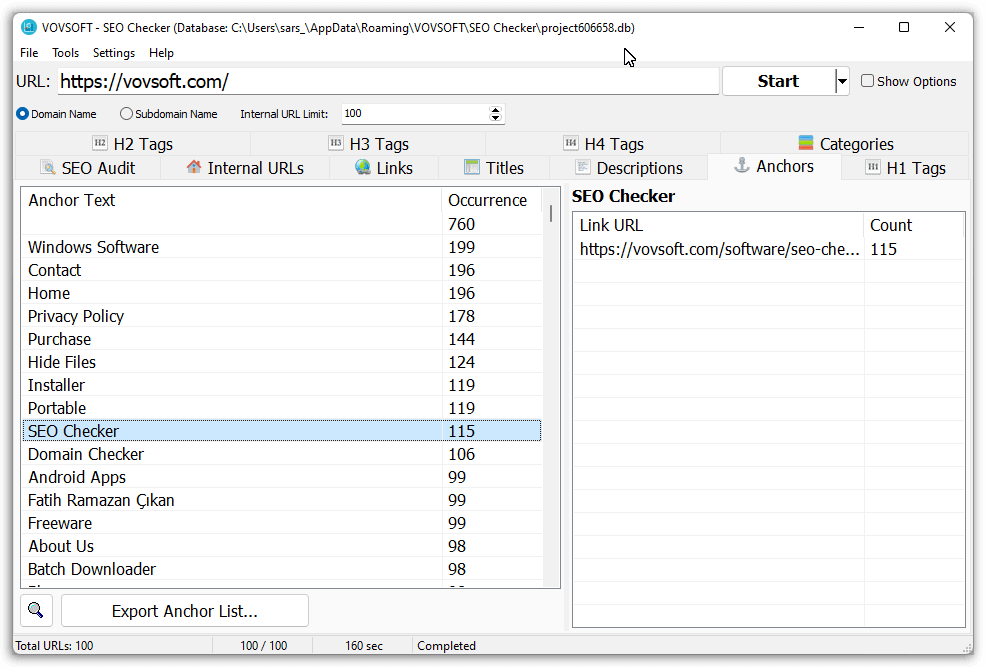The width and height of the screenshot is (986, 667).
Task: Select the Home anchor row
Action: pos(282,293)
